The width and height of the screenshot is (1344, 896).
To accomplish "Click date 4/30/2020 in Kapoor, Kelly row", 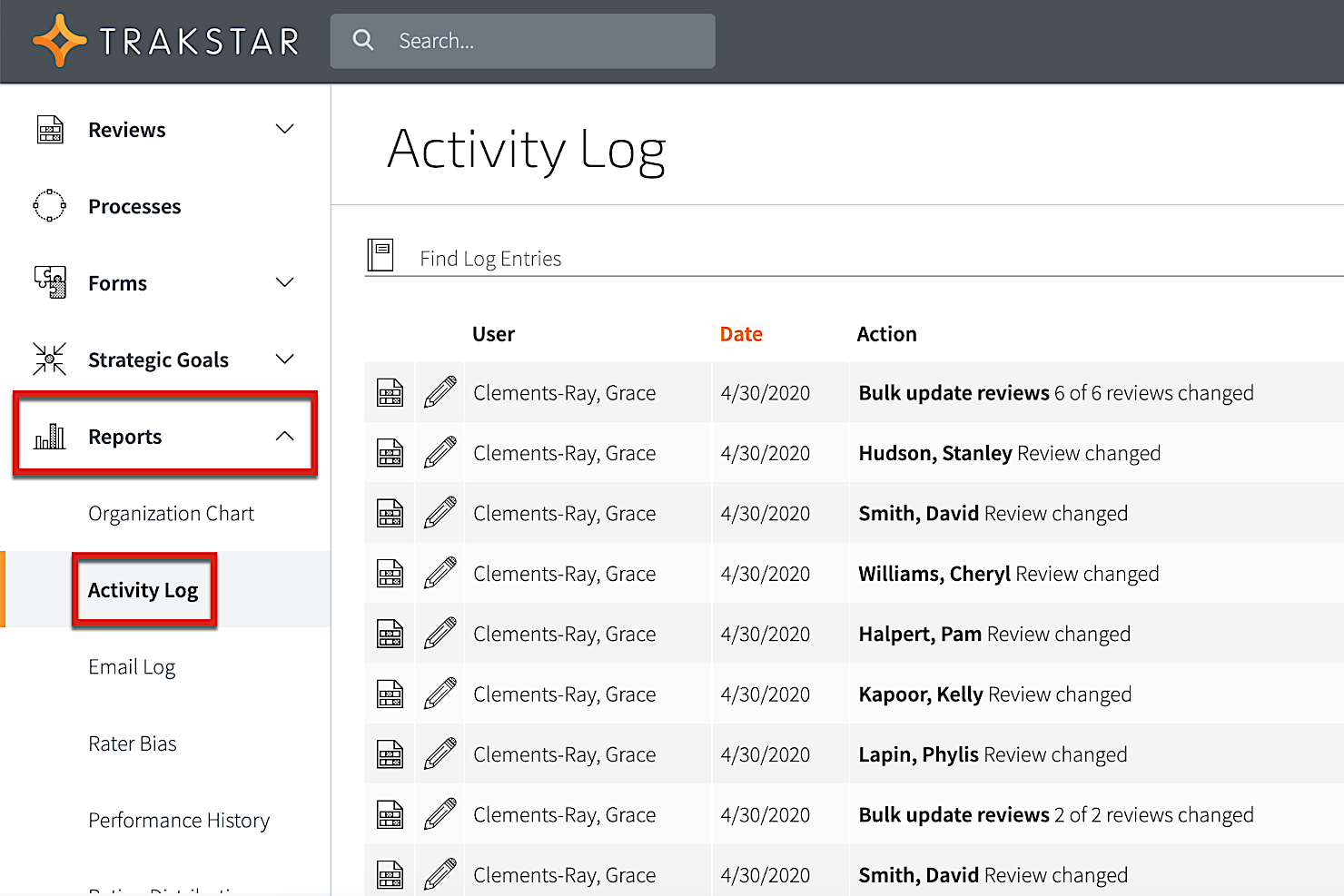I will tap(766, 694).
